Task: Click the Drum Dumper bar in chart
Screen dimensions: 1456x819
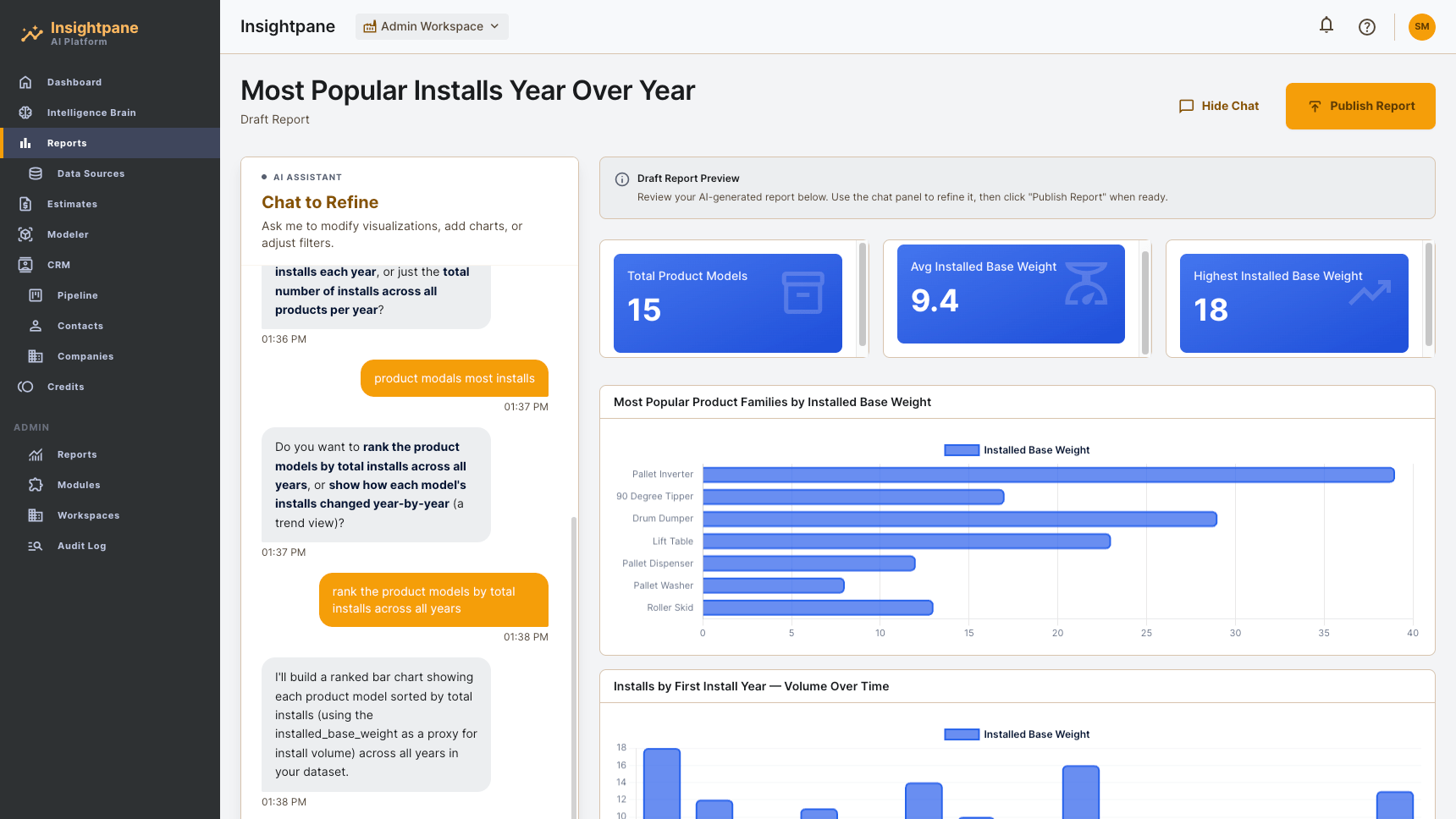Action: click(960, 519)
